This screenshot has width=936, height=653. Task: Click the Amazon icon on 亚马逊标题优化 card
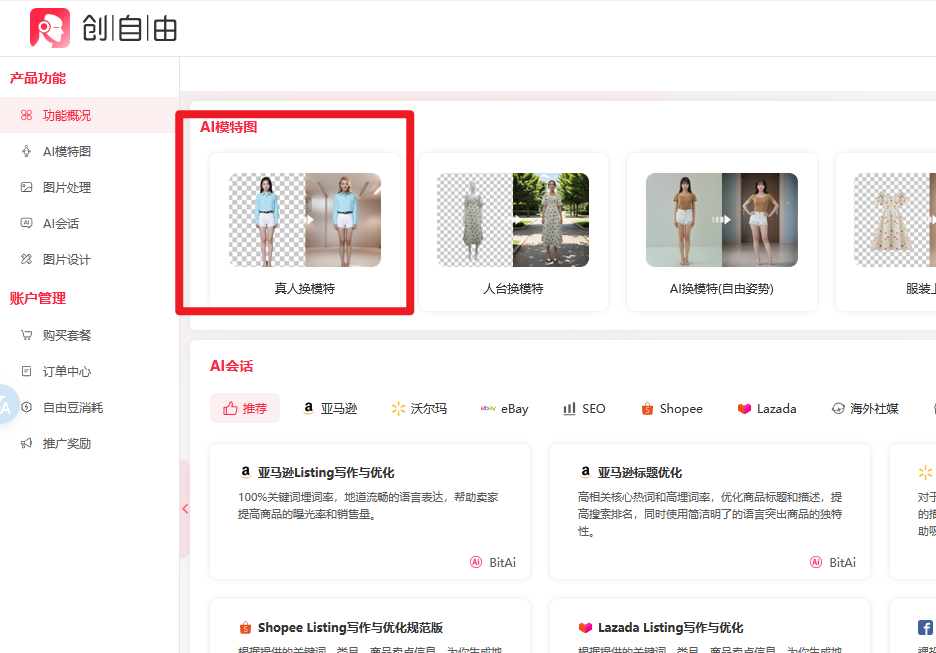pyautogui.click(x=586, y=472)
